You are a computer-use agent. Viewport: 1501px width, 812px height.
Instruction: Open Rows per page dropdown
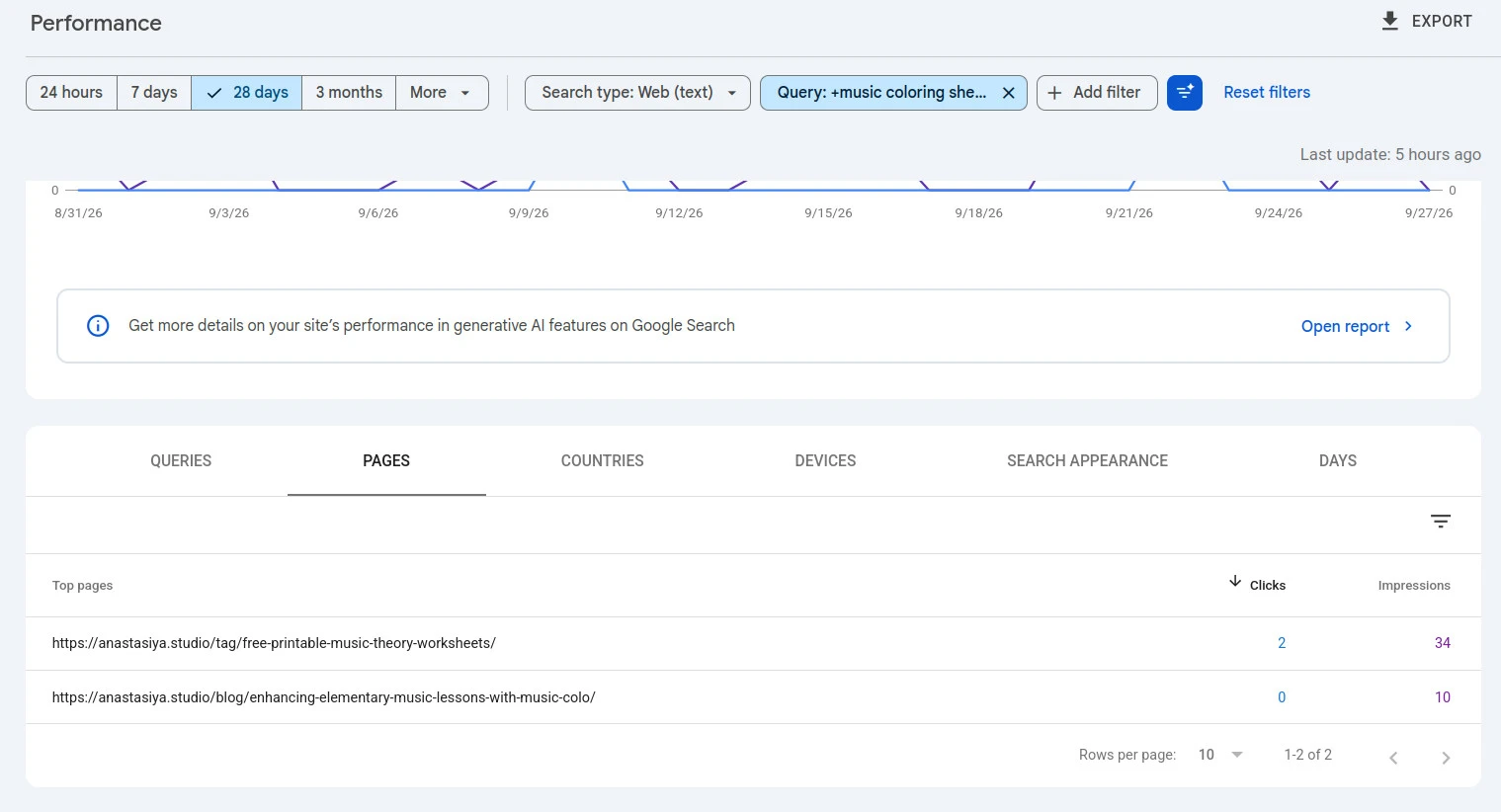point(1220,755)
